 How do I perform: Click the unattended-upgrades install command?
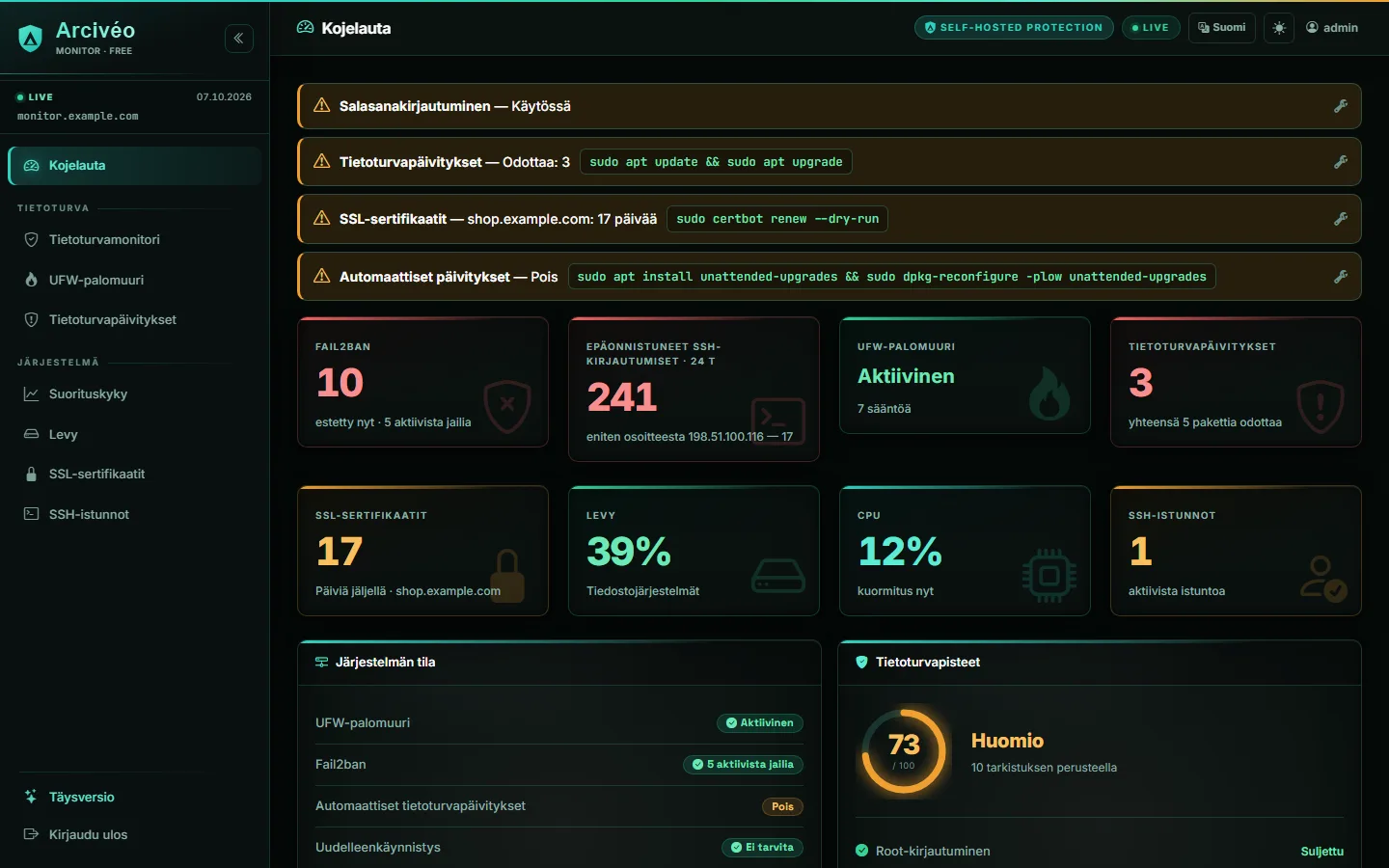click(x=892, y=277)
